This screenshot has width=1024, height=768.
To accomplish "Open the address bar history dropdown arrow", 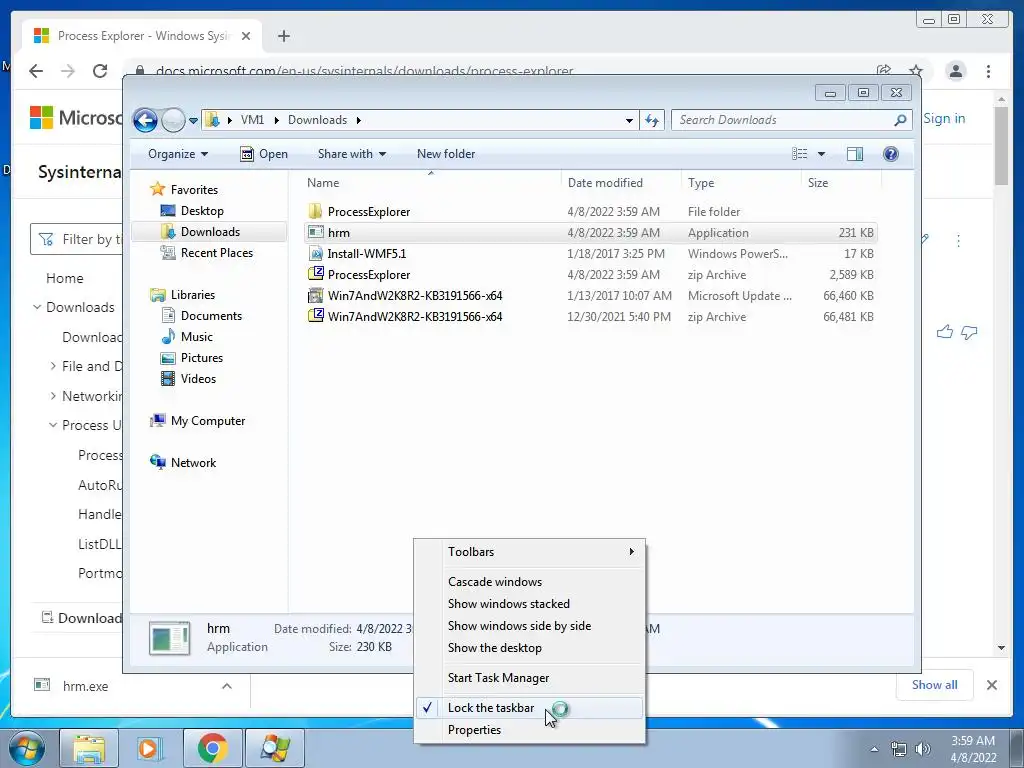I will coord(629,120).
